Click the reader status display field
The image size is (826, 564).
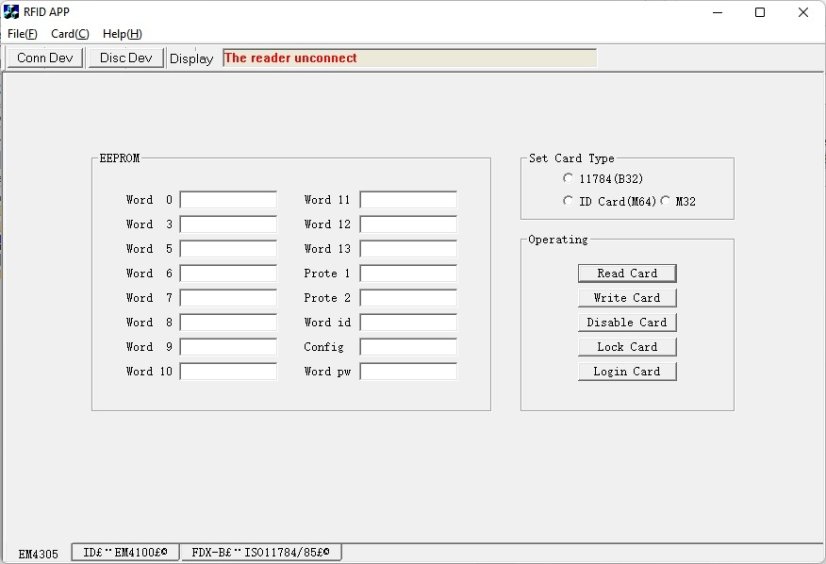(x=409, y=58)
